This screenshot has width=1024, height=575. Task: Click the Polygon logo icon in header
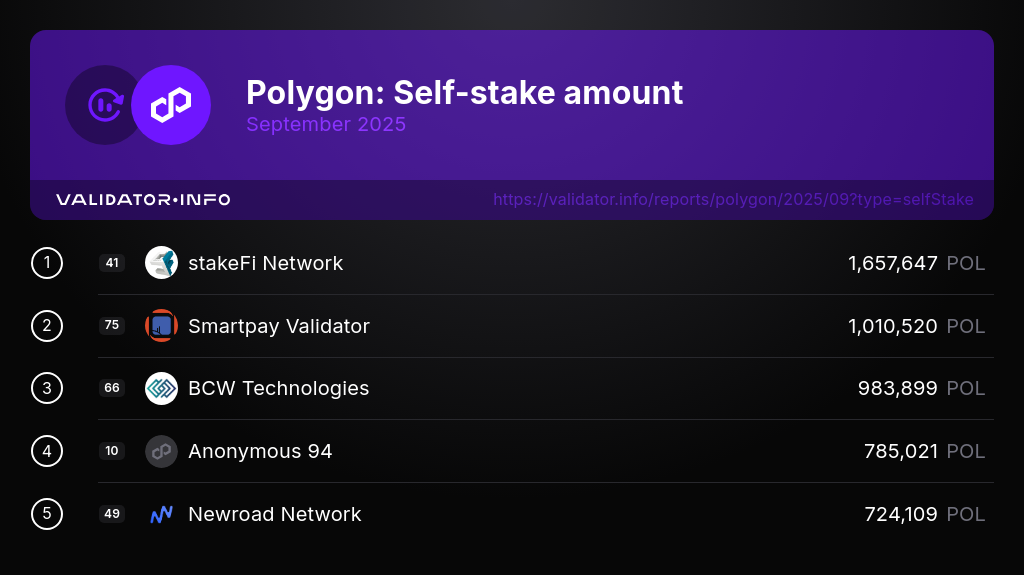(x=171, y=105)
